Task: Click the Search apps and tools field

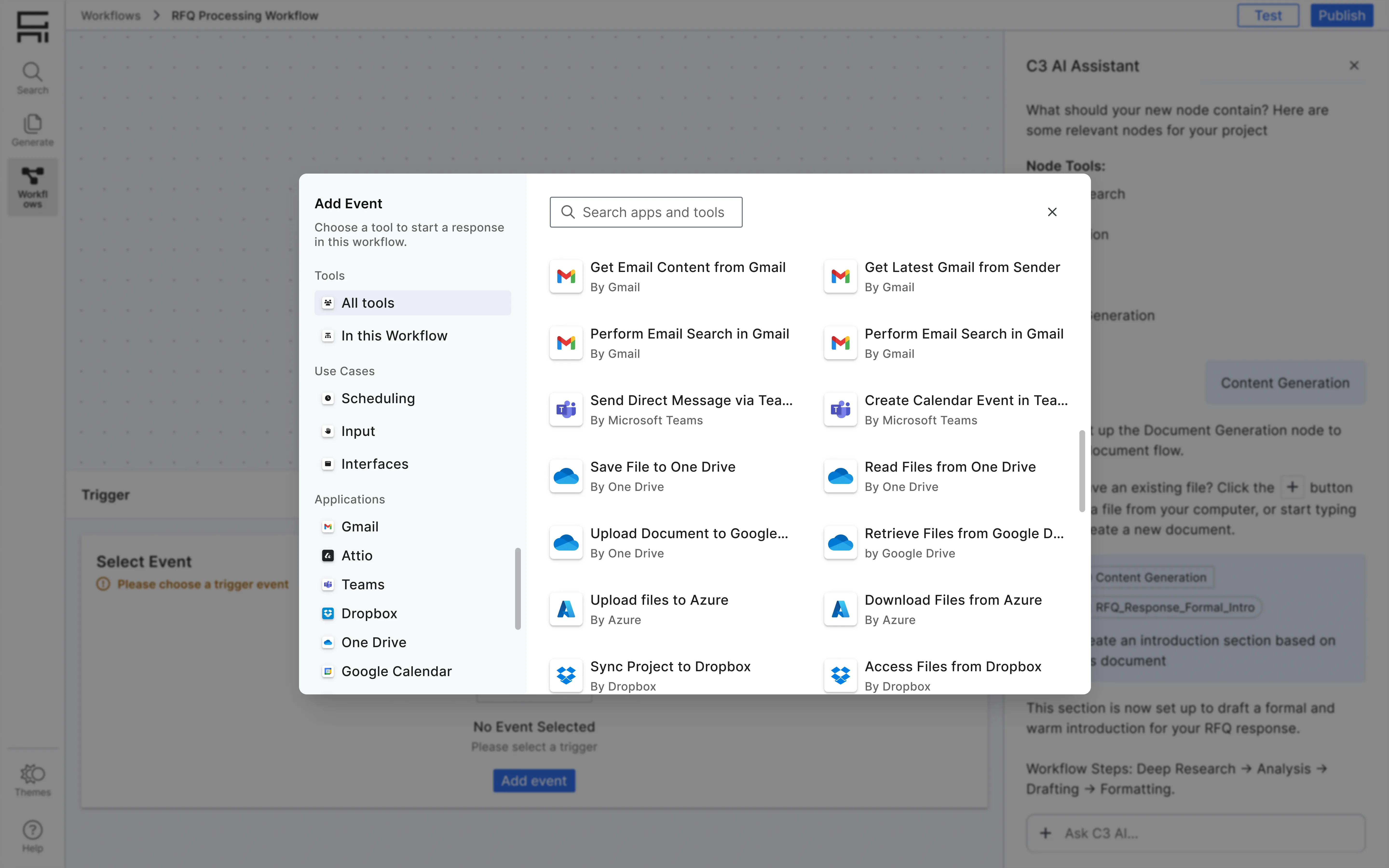Action: click(646, 212)
